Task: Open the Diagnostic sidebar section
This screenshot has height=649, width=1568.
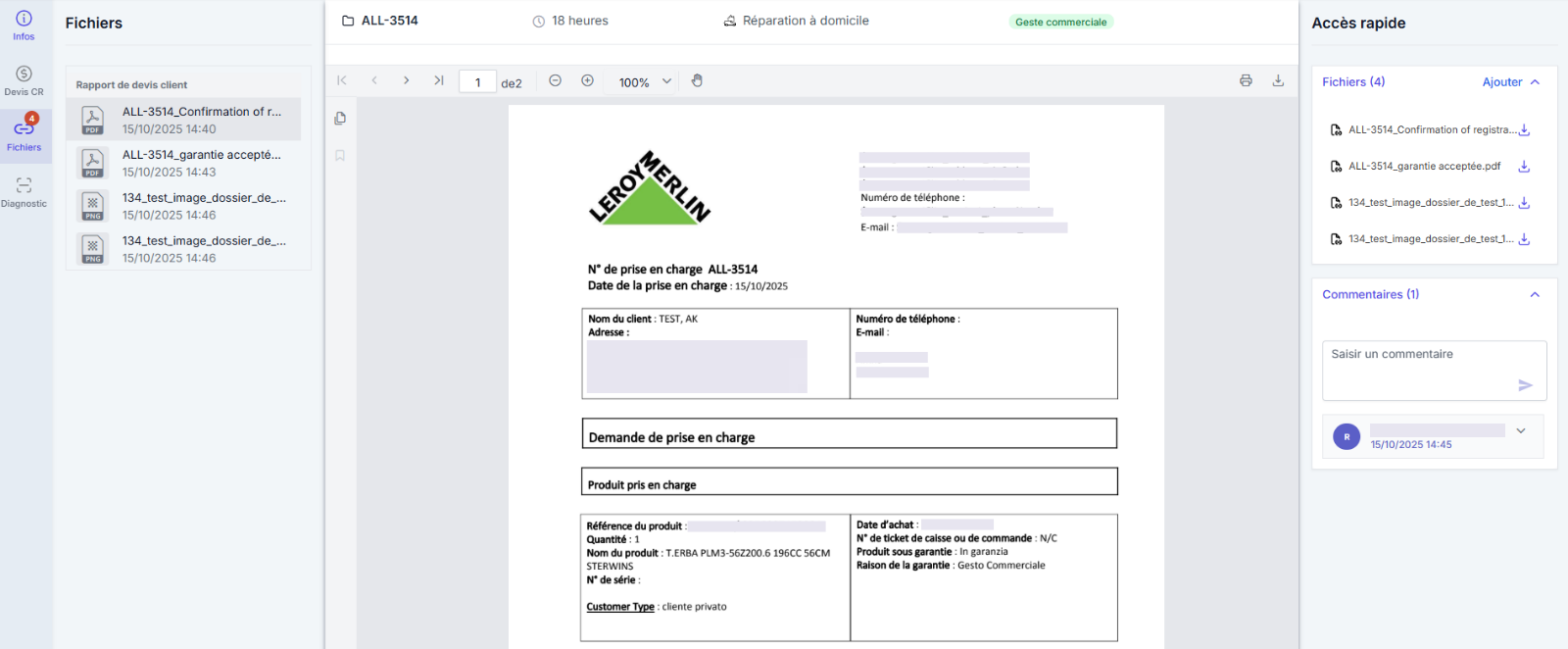Action: pyautogui.click(x=24, y=192)
